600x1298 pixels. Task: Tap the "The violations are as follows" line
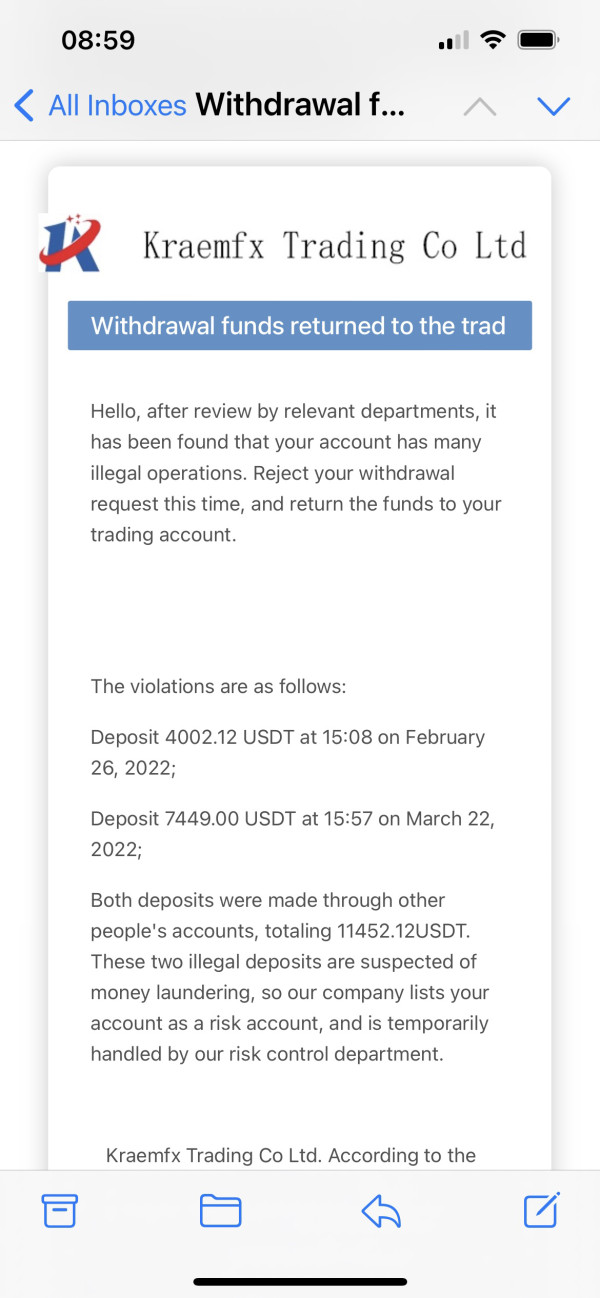[219, 686]
